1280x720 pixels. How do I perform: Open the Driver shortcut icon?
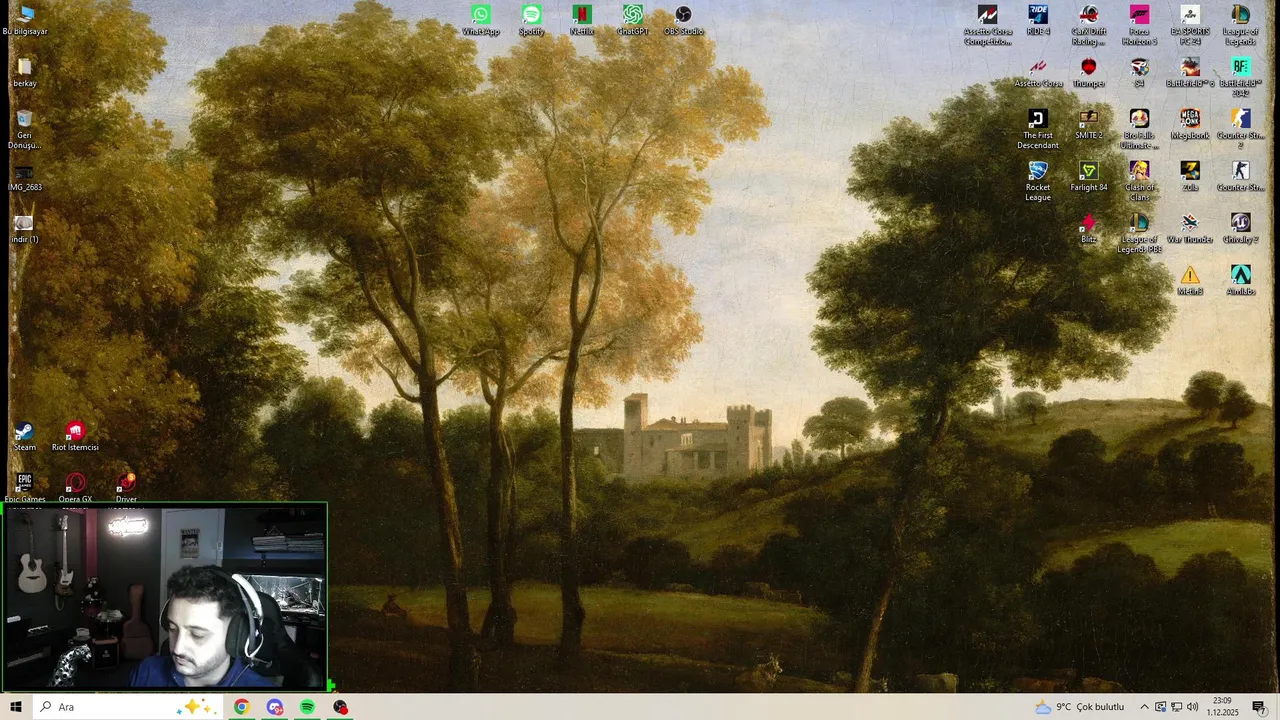[x=126, y=489]
